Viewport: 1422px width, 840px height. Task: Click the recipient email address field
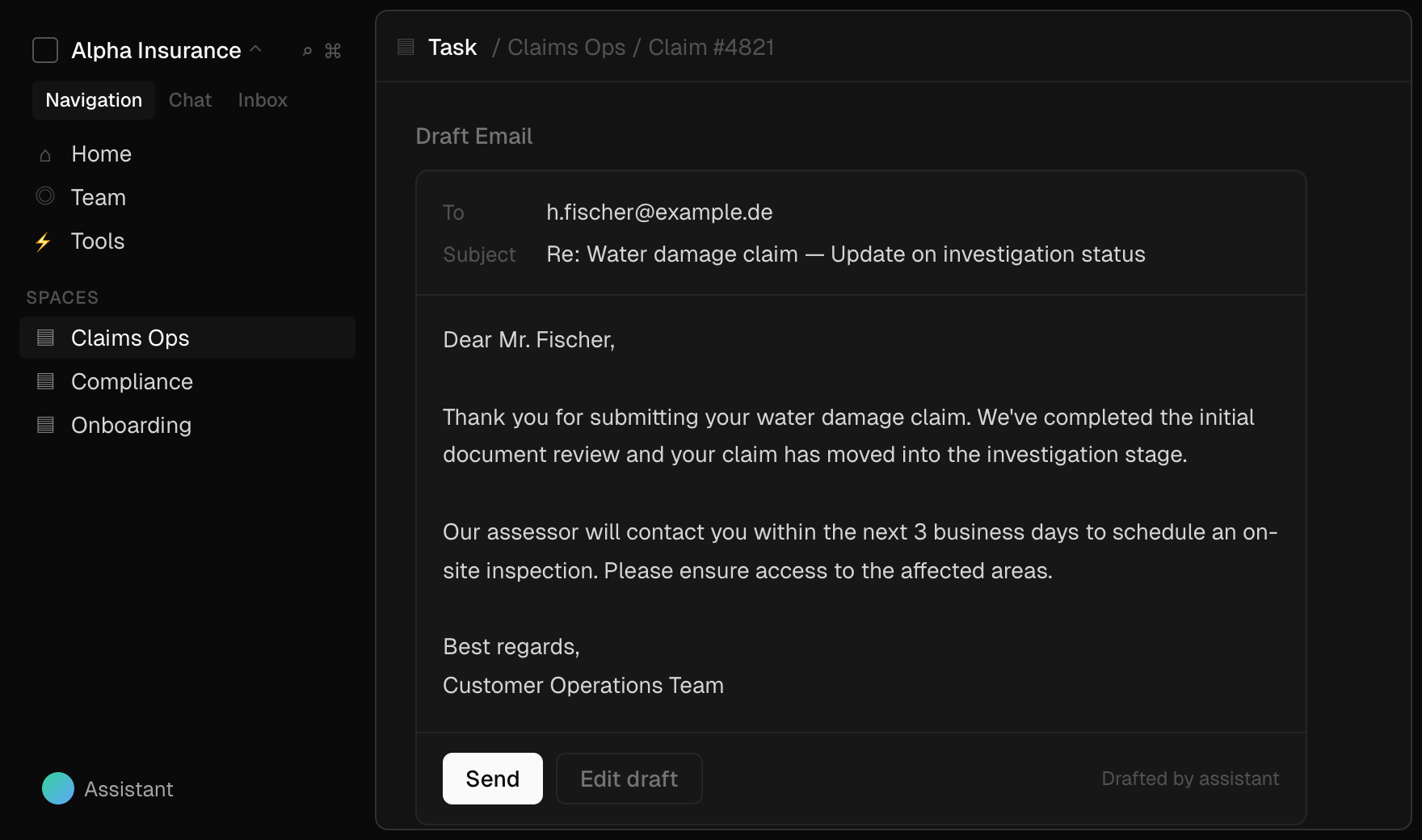tap(659, 212)
